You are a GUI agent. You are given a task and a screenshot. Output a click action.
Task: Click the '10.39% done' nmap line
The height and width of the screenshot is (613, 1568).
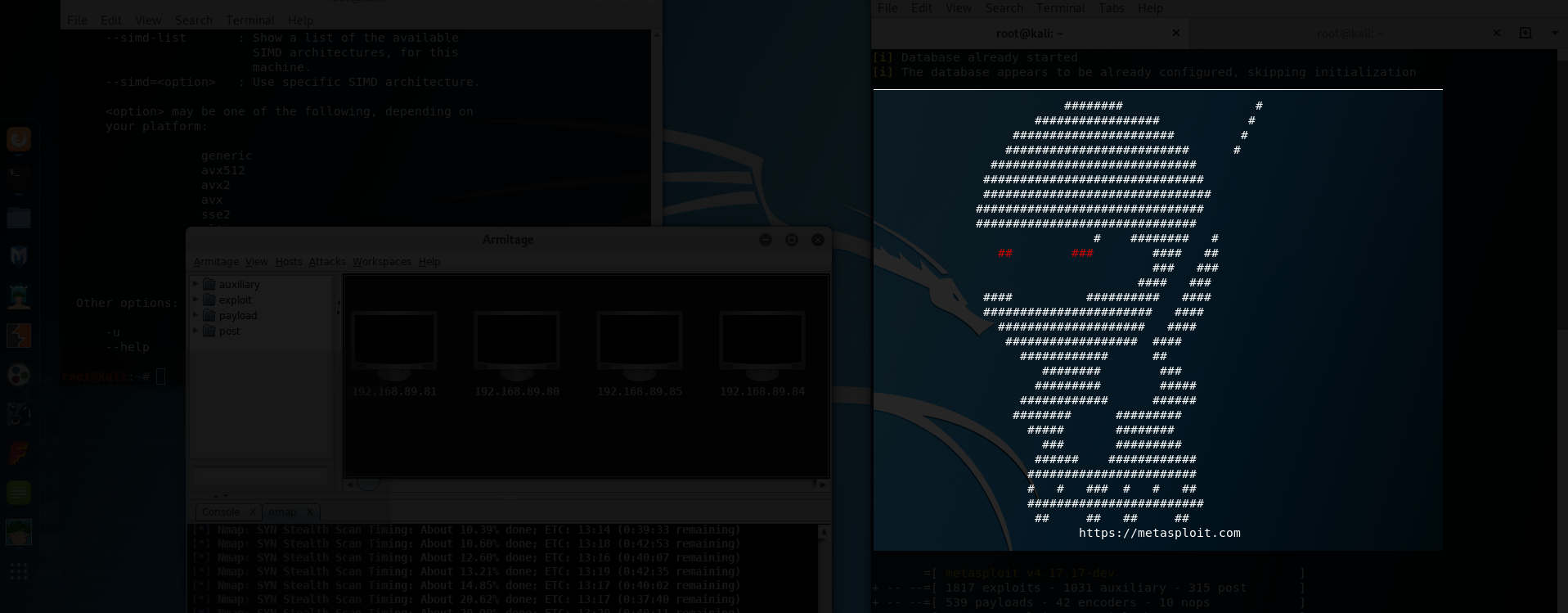466,530
